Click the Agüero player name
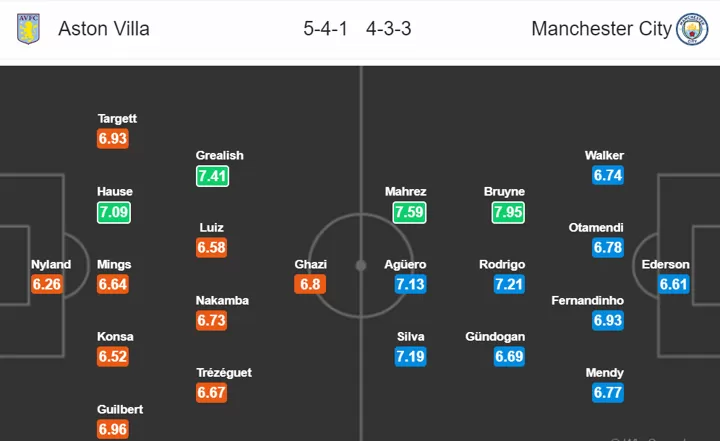The width and height of the screenshot is (720, 441). (x=405, y=265)
